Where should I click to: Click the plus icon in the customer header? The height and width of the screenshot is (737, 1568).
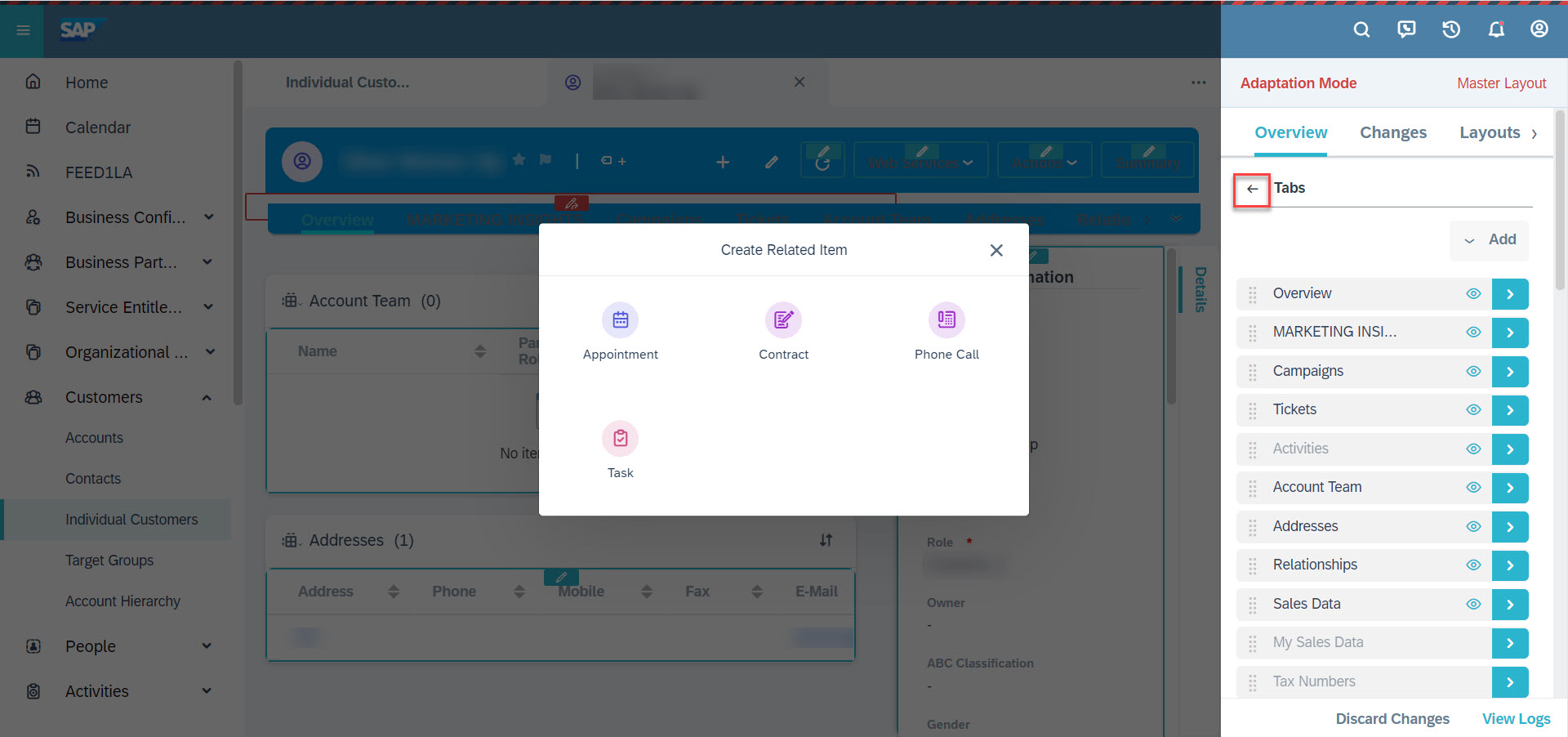723,162
